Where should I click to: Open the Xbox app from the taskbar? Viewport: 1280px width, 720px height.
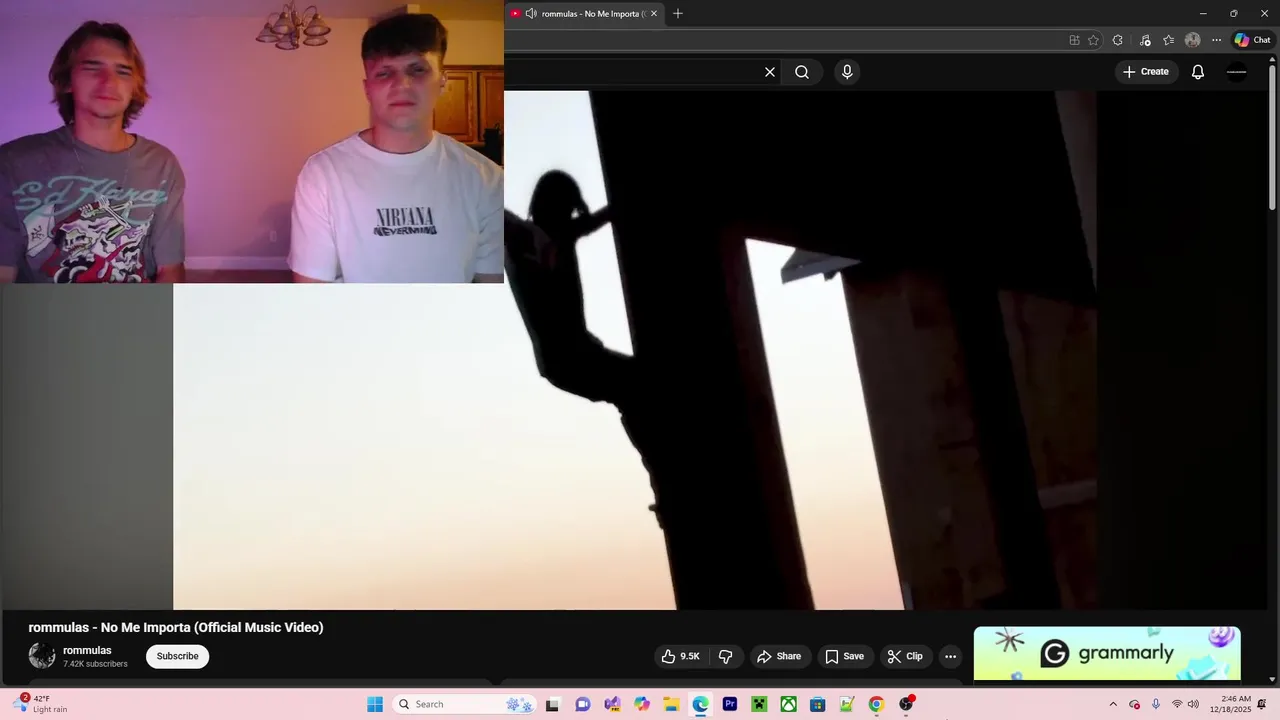coord(789,704)
